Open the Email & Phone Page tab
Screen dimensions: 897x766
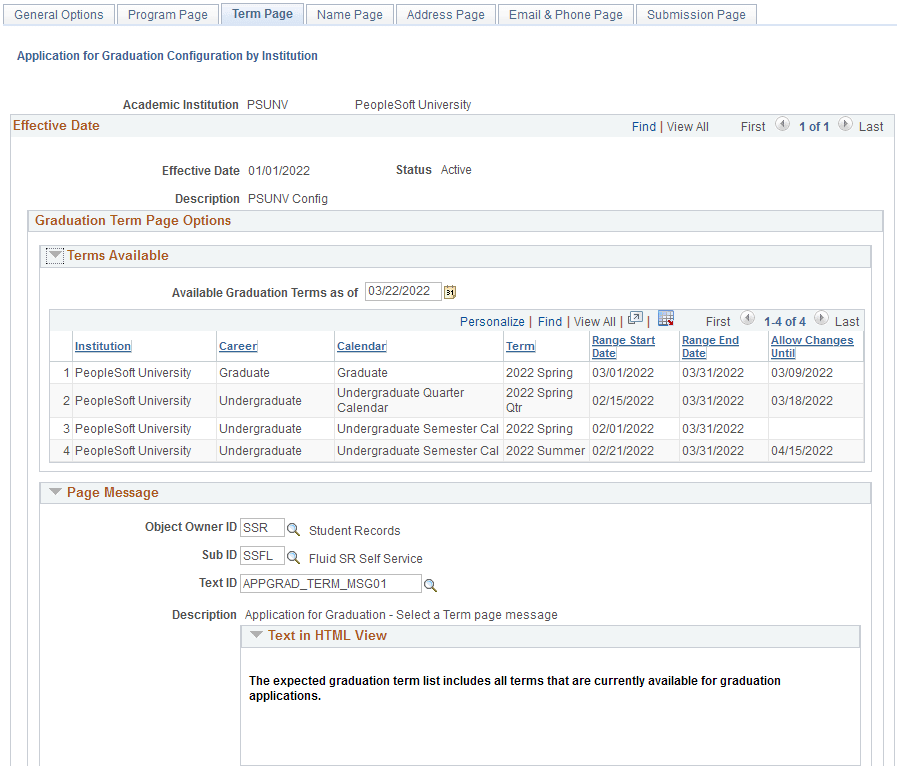coord(566,14)
